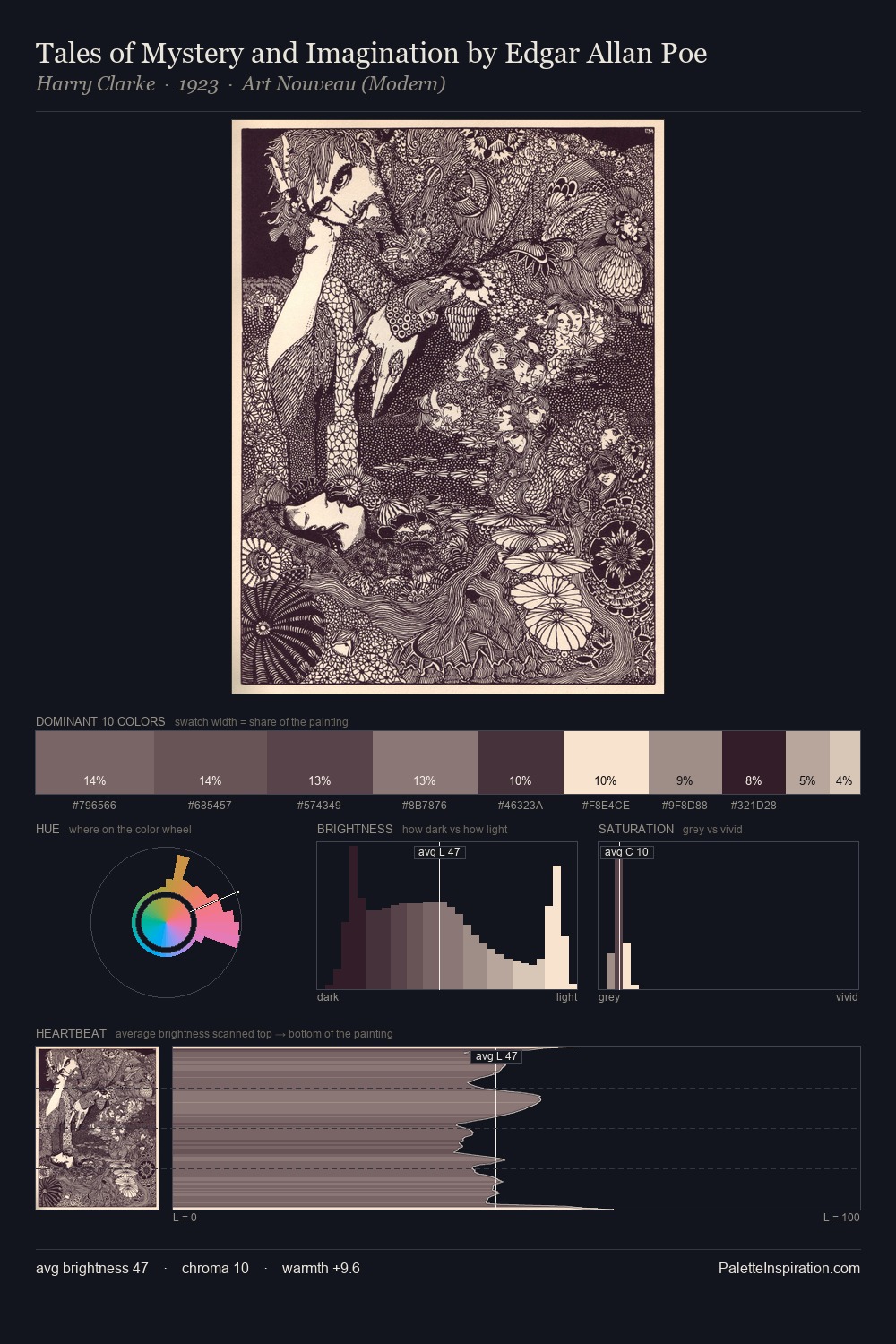The image size is (896, 1344).
Task: Click the '#46323A' hex code text
Action: click(x=521, y=805)
